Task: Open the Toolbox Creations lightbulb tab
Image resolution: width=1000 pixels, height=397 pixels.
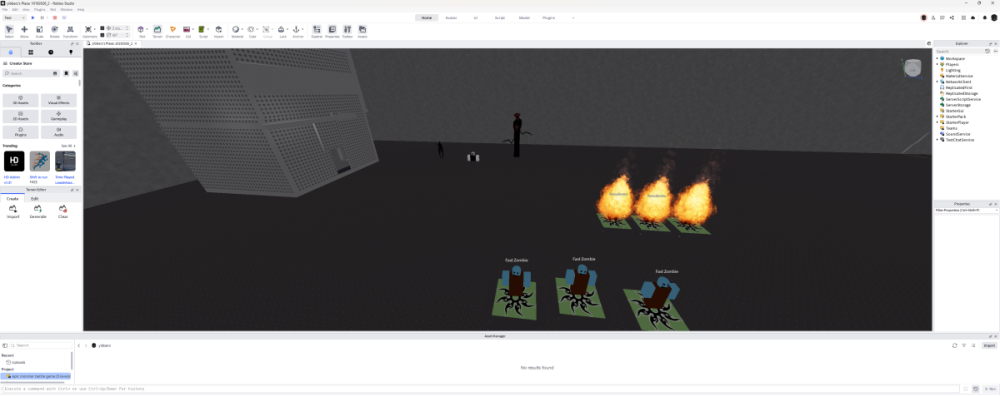Action: pyautogui.click(x=71, y=52)
